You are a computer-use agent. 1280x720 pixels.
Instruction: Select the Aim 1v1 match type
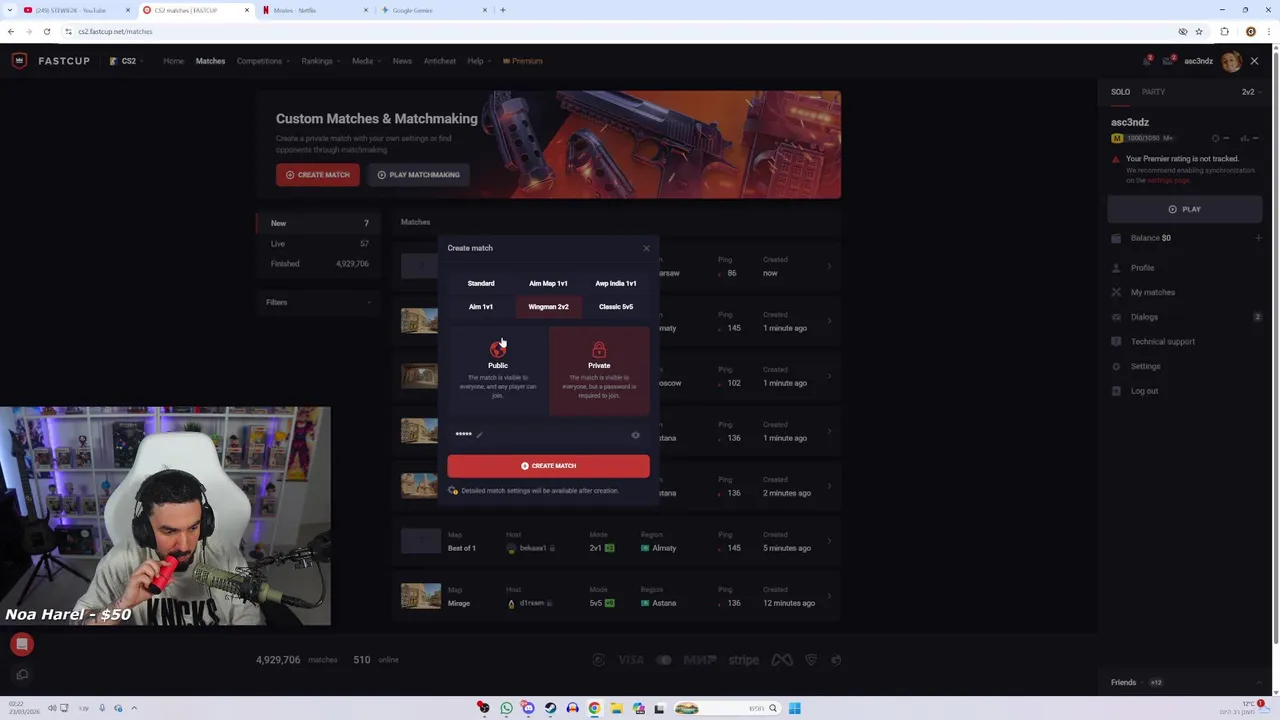pos(481,307)
